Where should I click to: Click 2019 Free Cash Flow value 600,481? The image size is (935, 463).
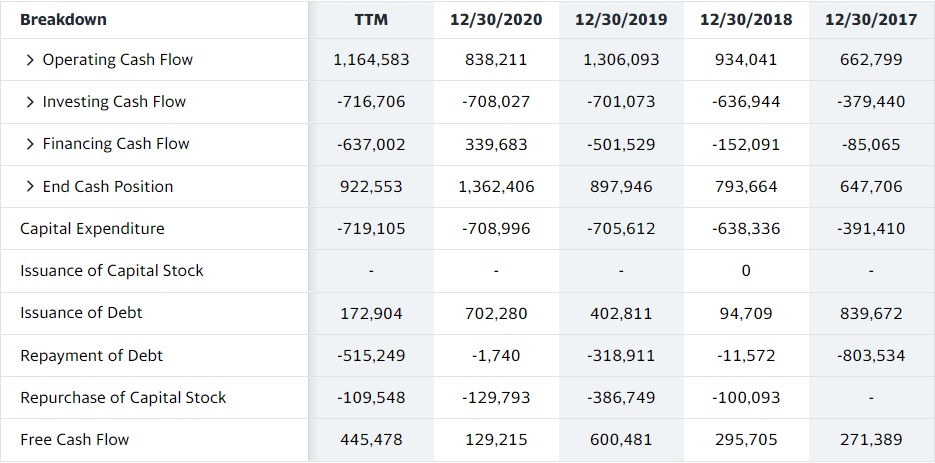pyautogui.click(x=621, y=440)
